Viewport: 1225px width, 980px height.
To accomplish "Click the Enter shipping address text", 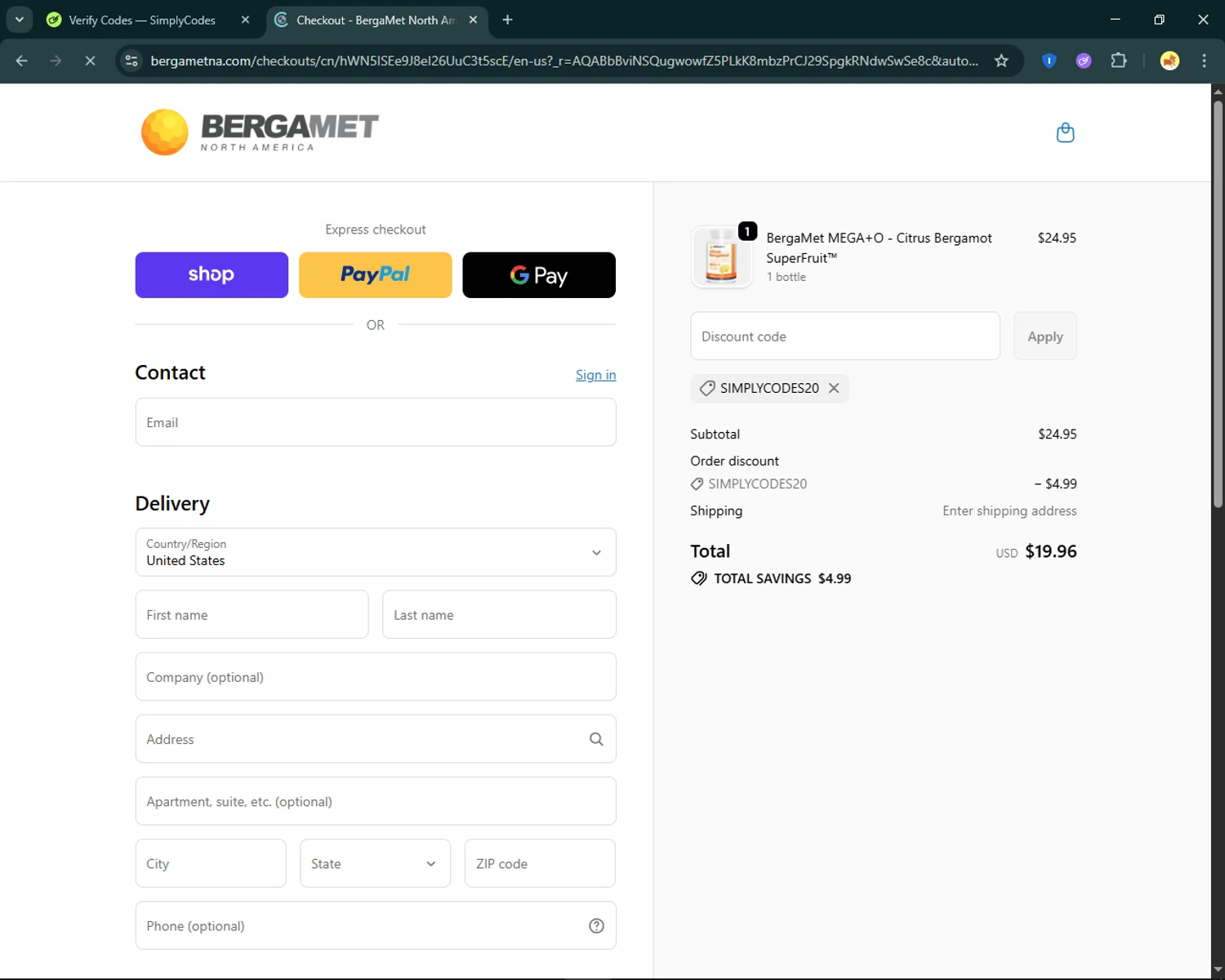I will [1009, 510].
